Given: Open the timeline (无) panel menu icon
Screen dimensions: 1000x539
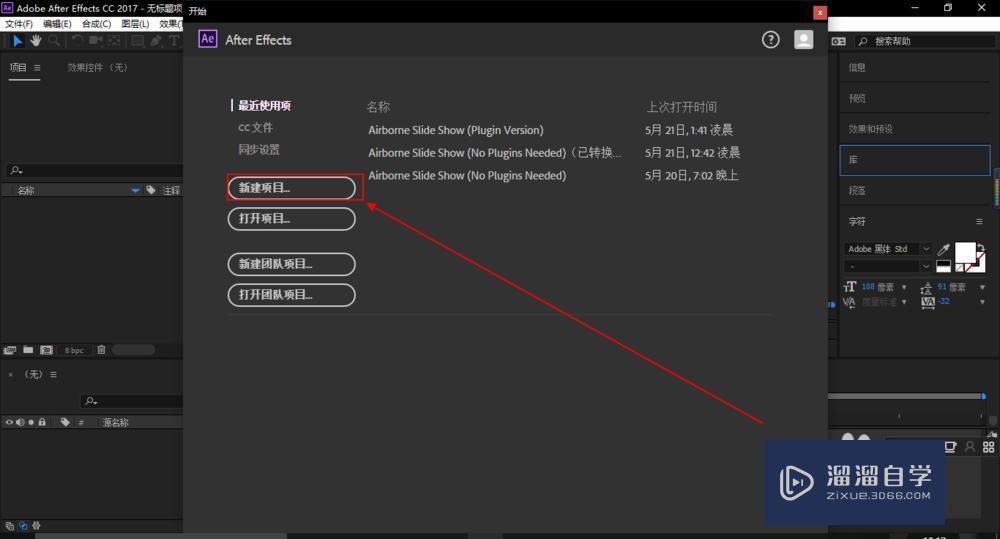Looking at the screenshot, I should 54,374.
